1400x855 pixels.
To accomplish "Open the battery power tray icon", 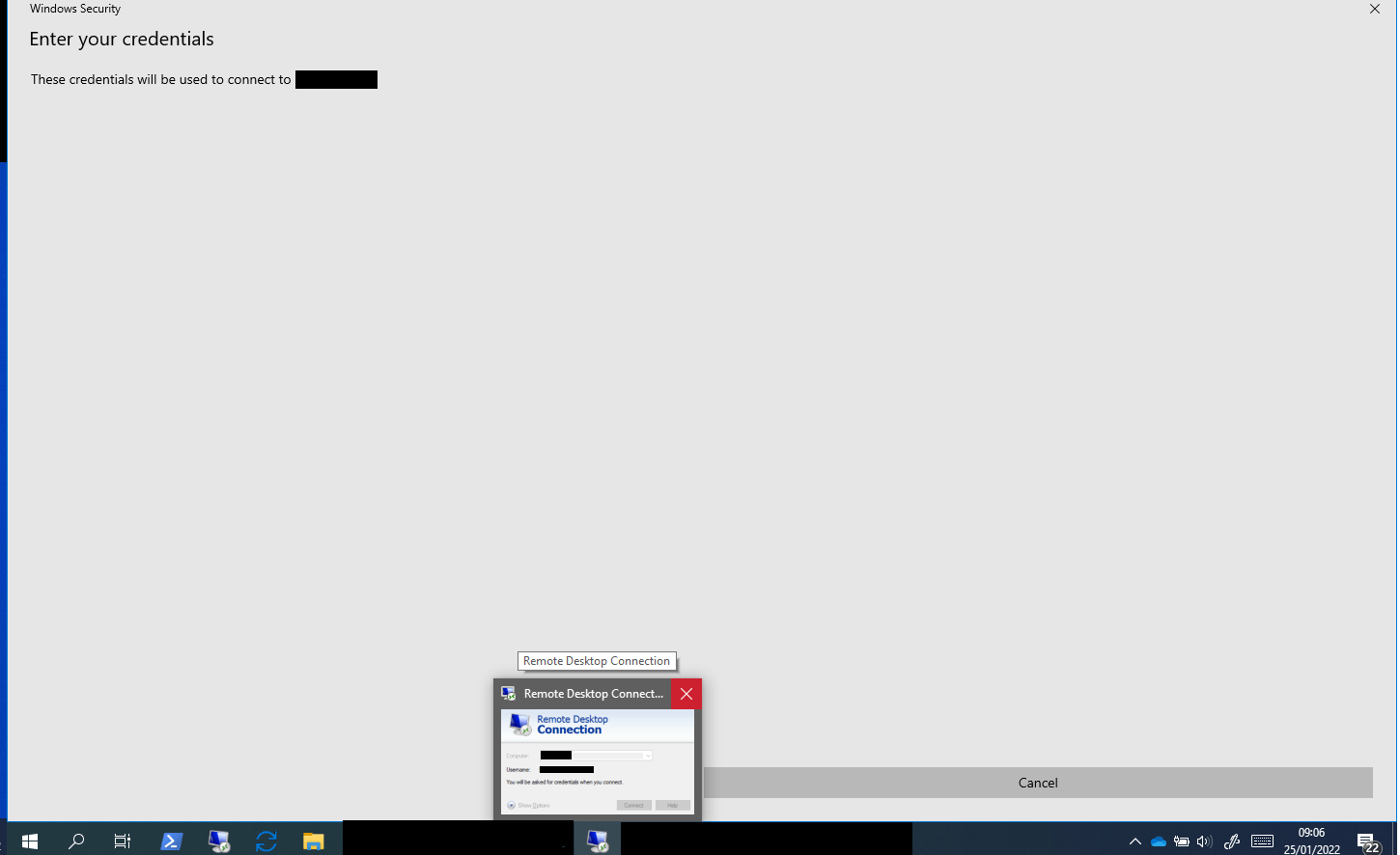I will (x=1182, y=841).
